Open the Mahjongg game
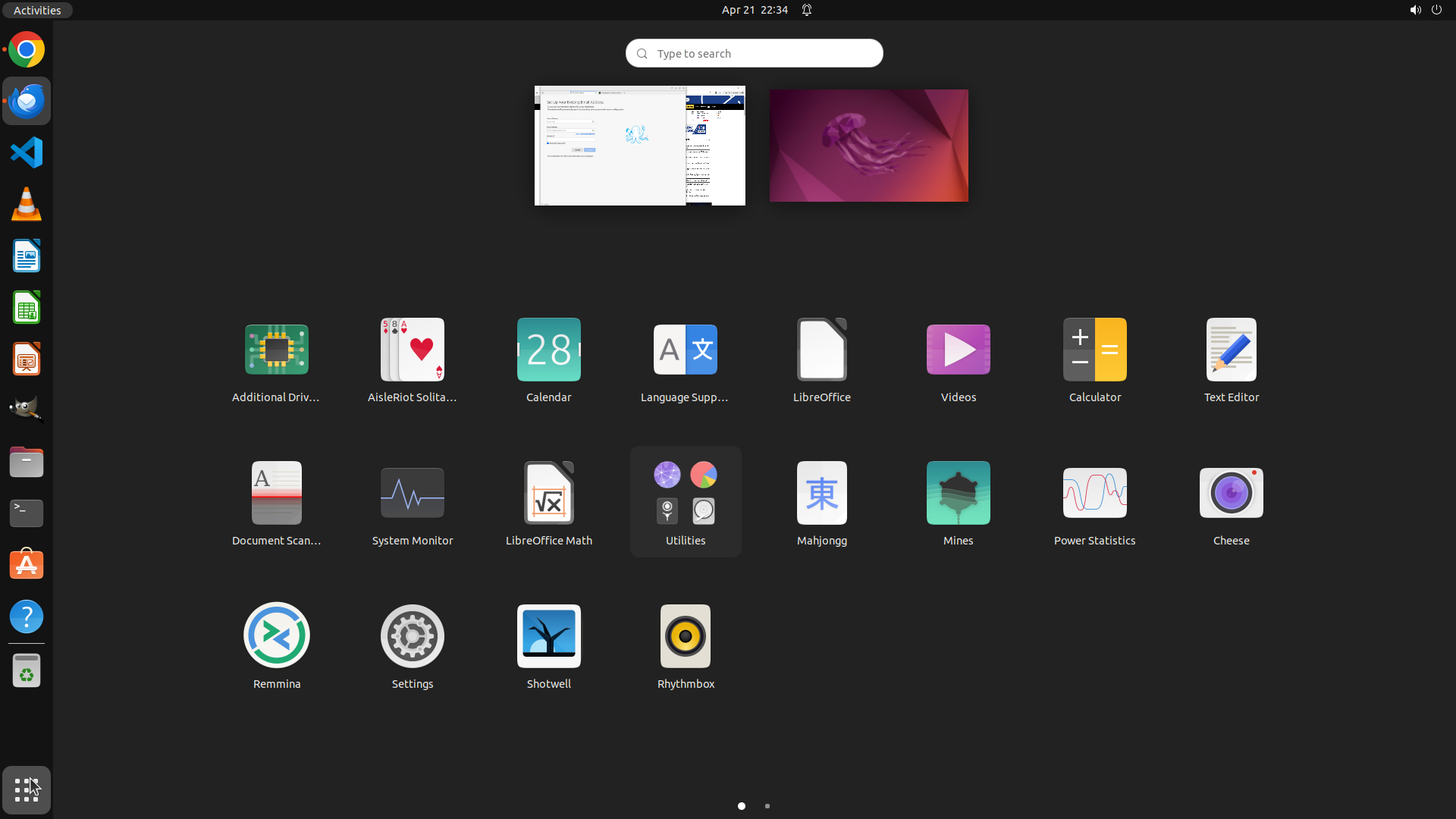The image size is (1456, 819). tap(821, 494)
